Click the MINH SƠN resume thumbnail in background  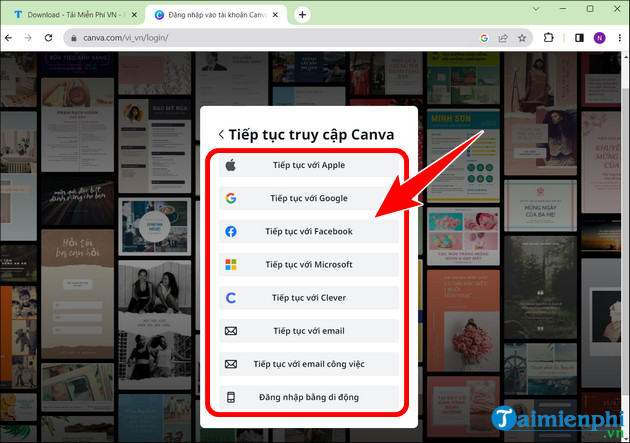coord(463,156)
